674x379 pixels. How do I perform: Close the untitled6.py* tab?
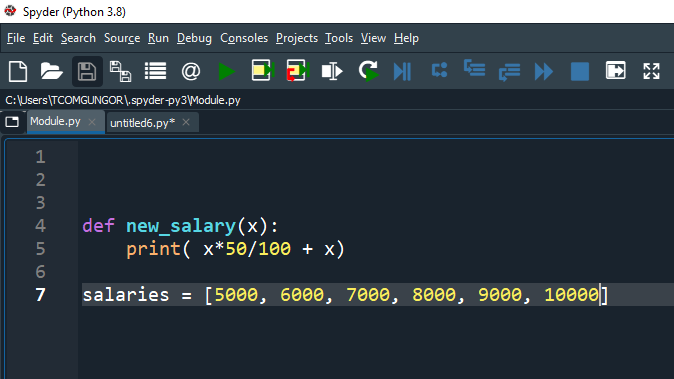click(x=186, y=122)
